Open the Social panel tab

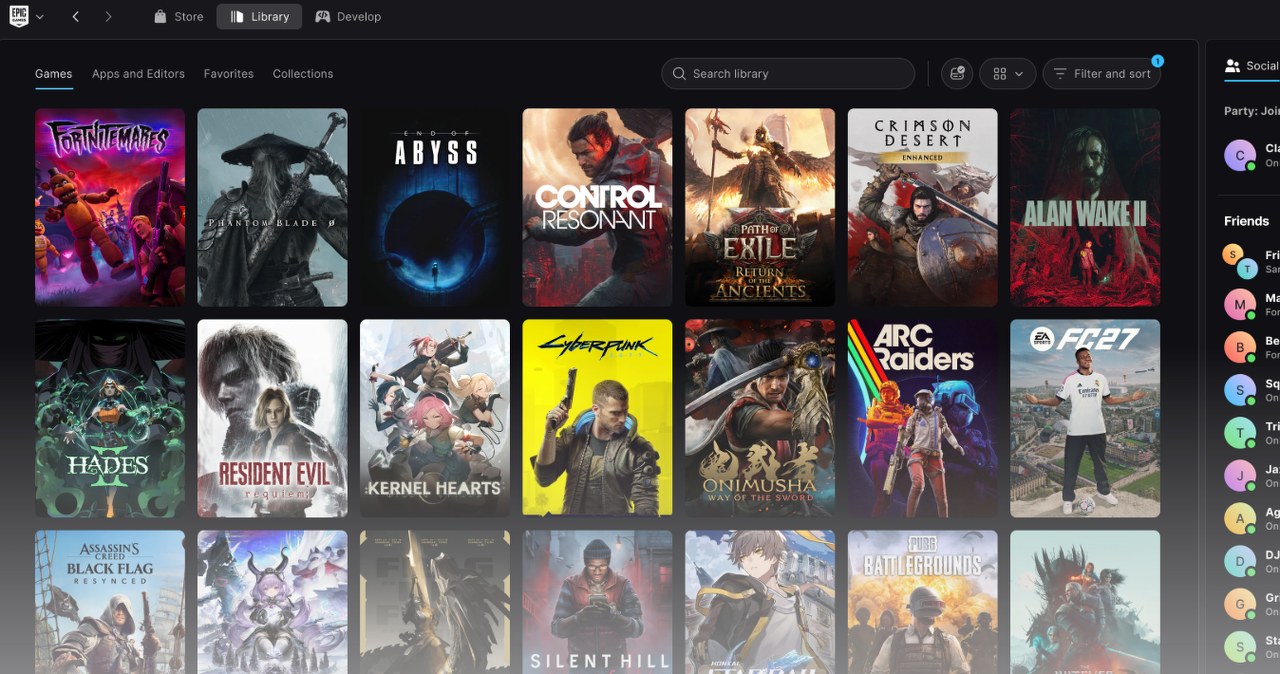coord(1252,66)
